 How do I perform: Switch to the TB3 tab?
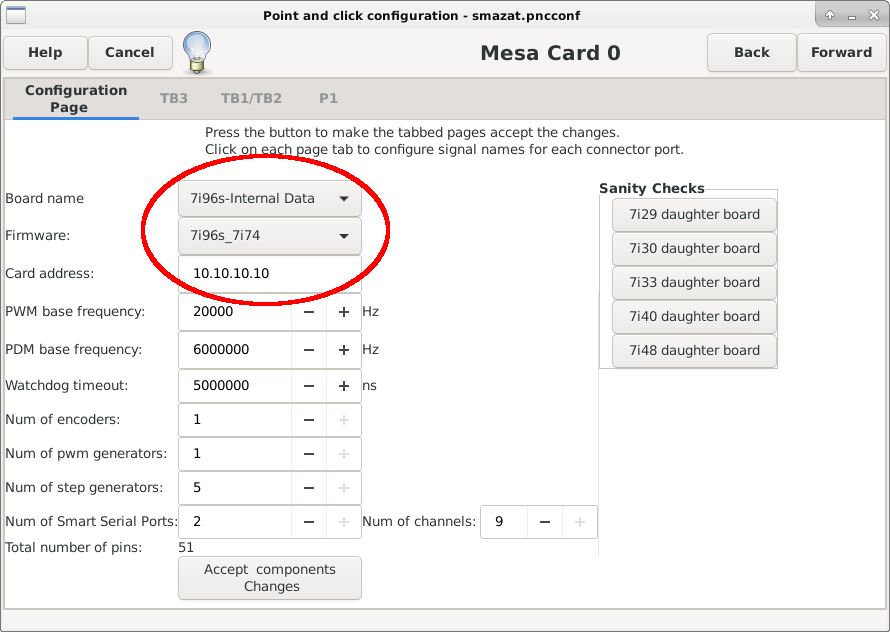[x=174, y=98]
